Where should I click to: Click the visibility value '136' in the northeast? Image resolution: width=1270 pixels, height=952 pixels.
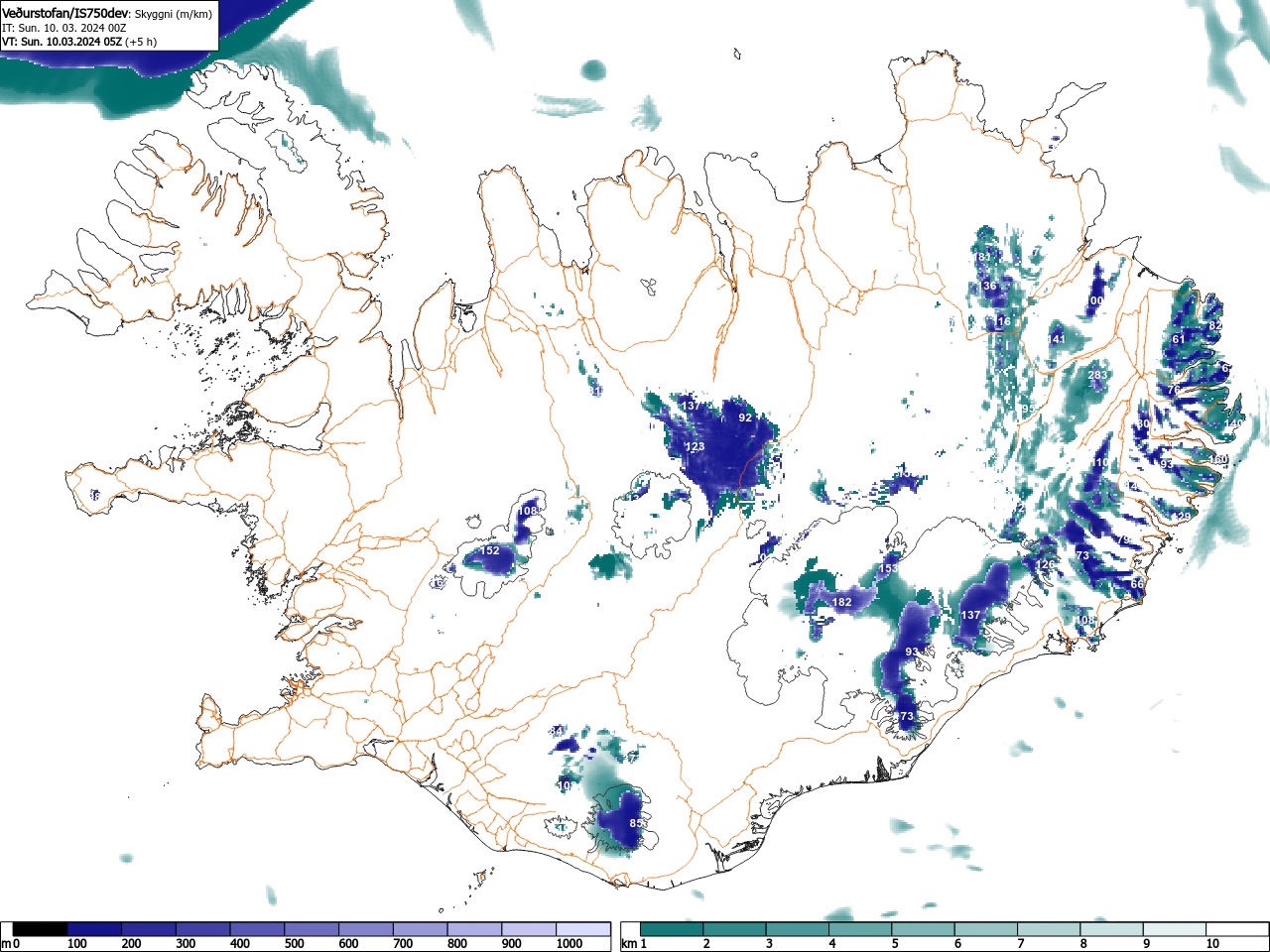click(x=988, y=286)
